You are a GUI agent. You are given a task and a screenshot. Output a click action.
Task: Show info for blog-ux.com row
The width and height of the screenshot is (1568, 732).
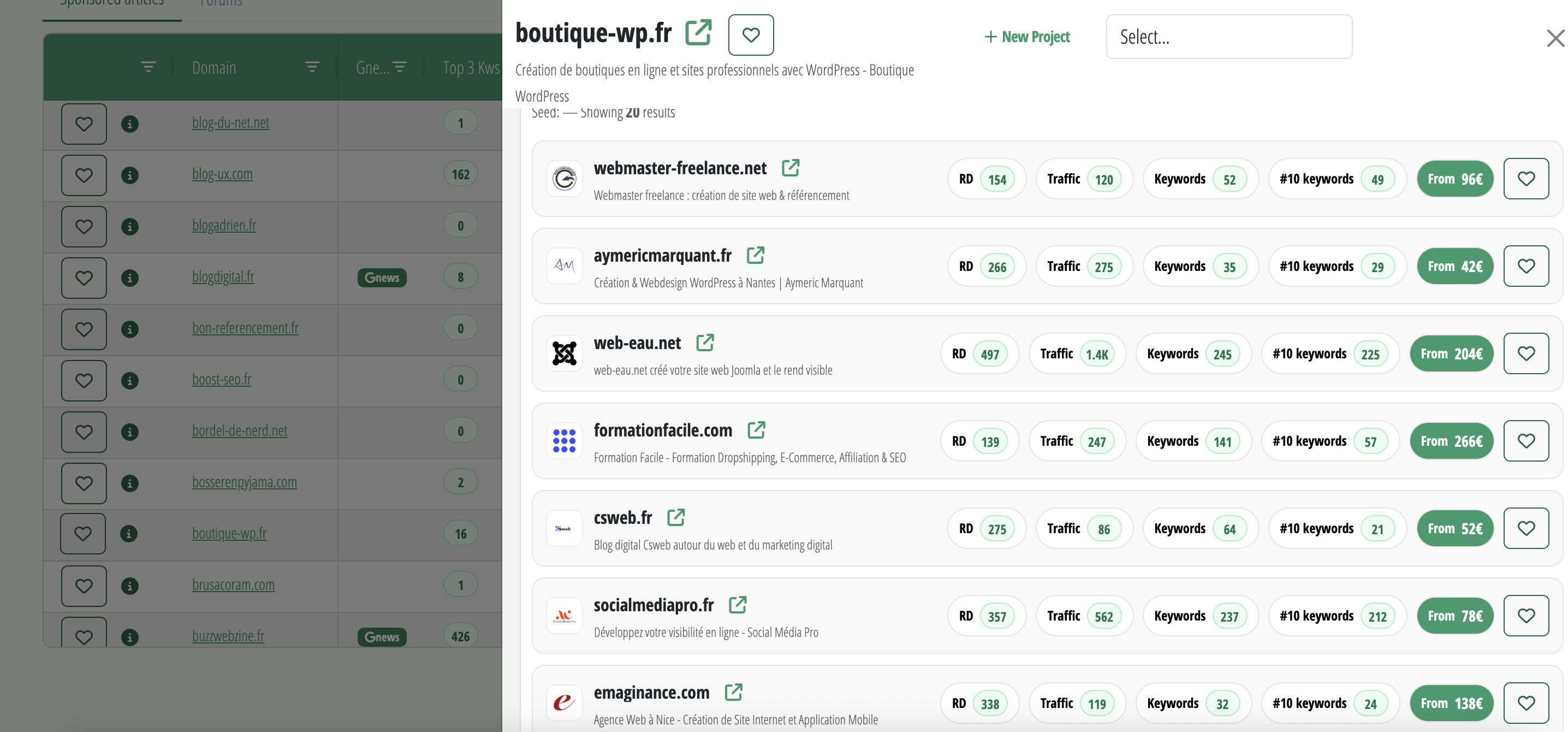[x=129, y=175]
